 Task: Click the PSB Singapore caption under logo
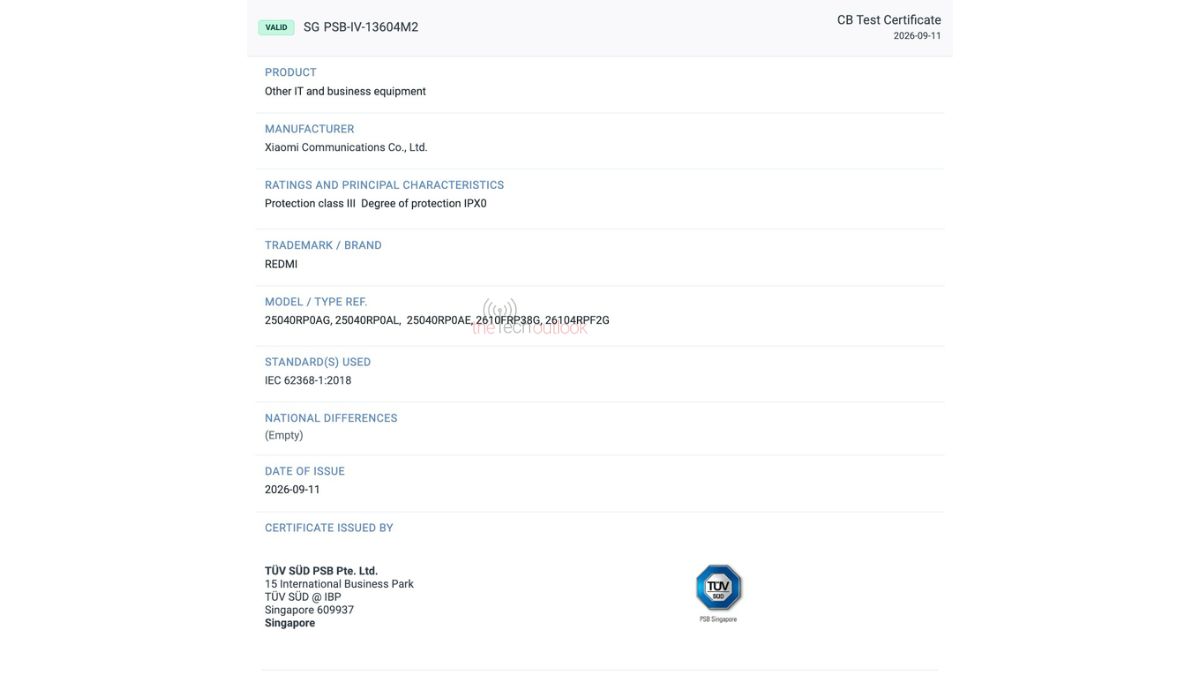coord(718,619)
